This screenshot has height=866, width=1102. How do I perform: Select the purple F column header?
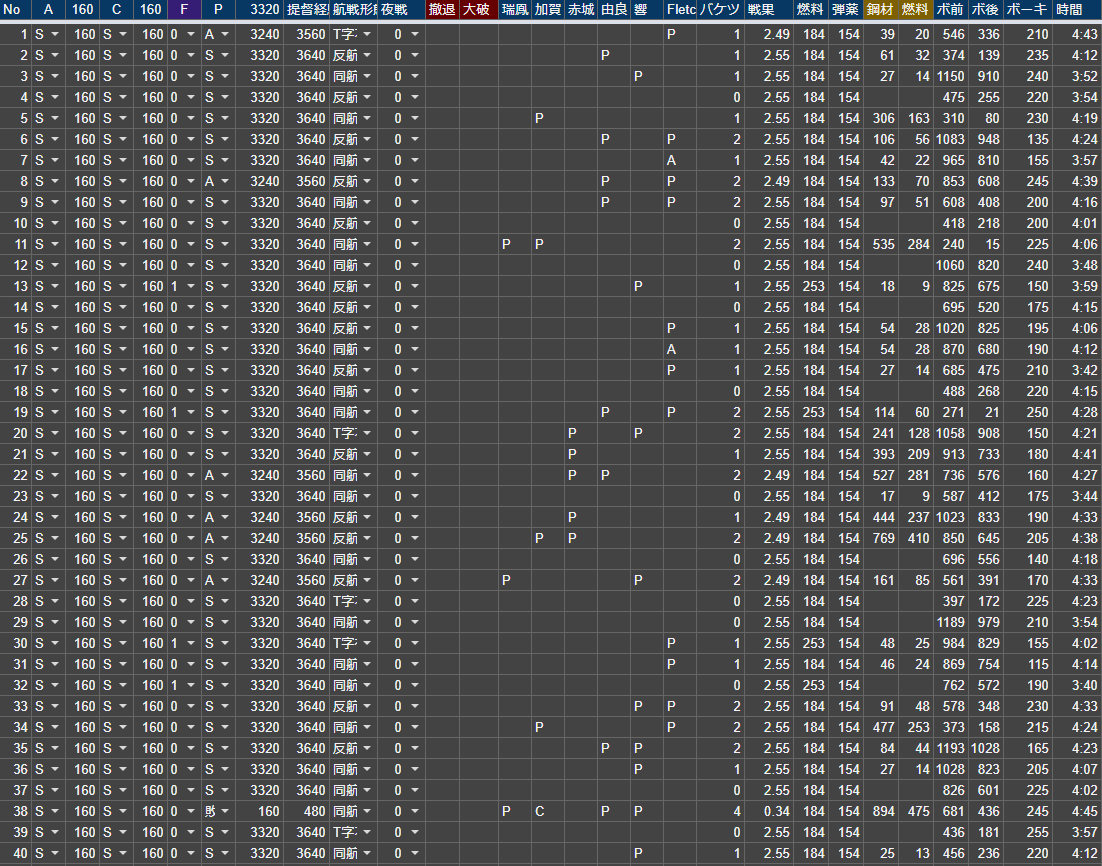pyautogui.click(x=184, y=10)
